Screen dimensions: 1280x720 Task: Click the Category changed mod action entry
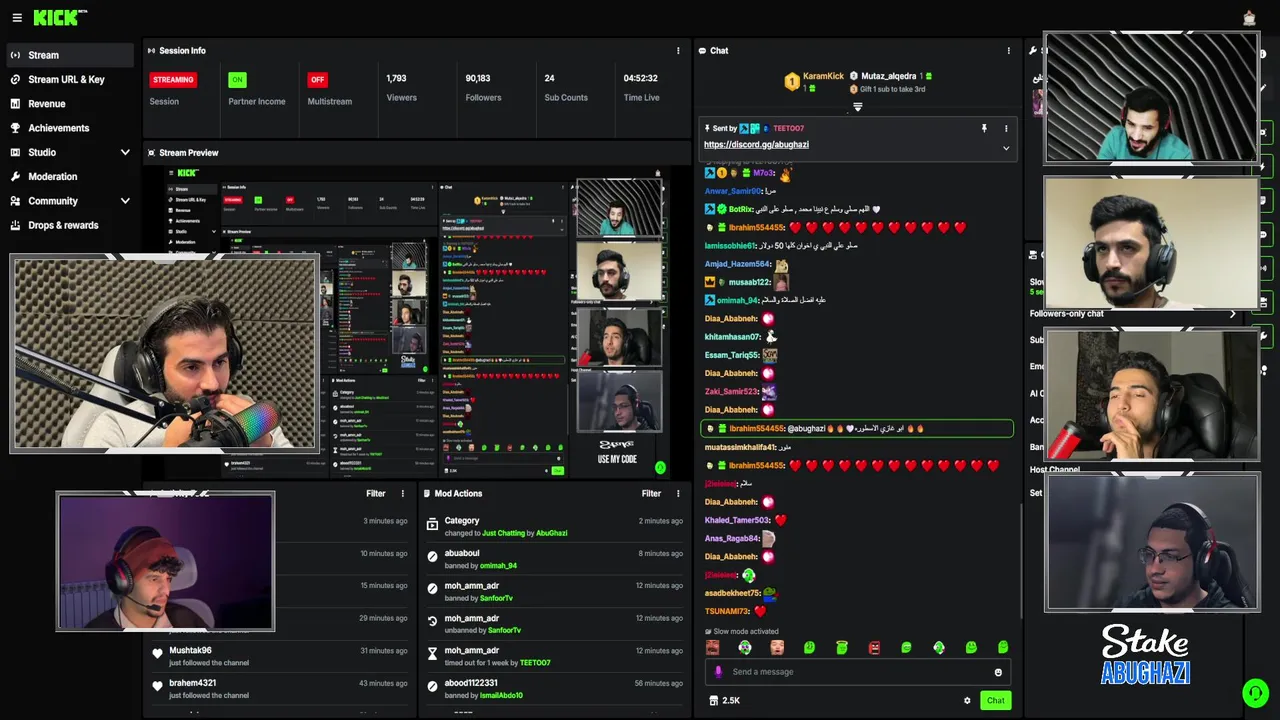pos(554,526)
